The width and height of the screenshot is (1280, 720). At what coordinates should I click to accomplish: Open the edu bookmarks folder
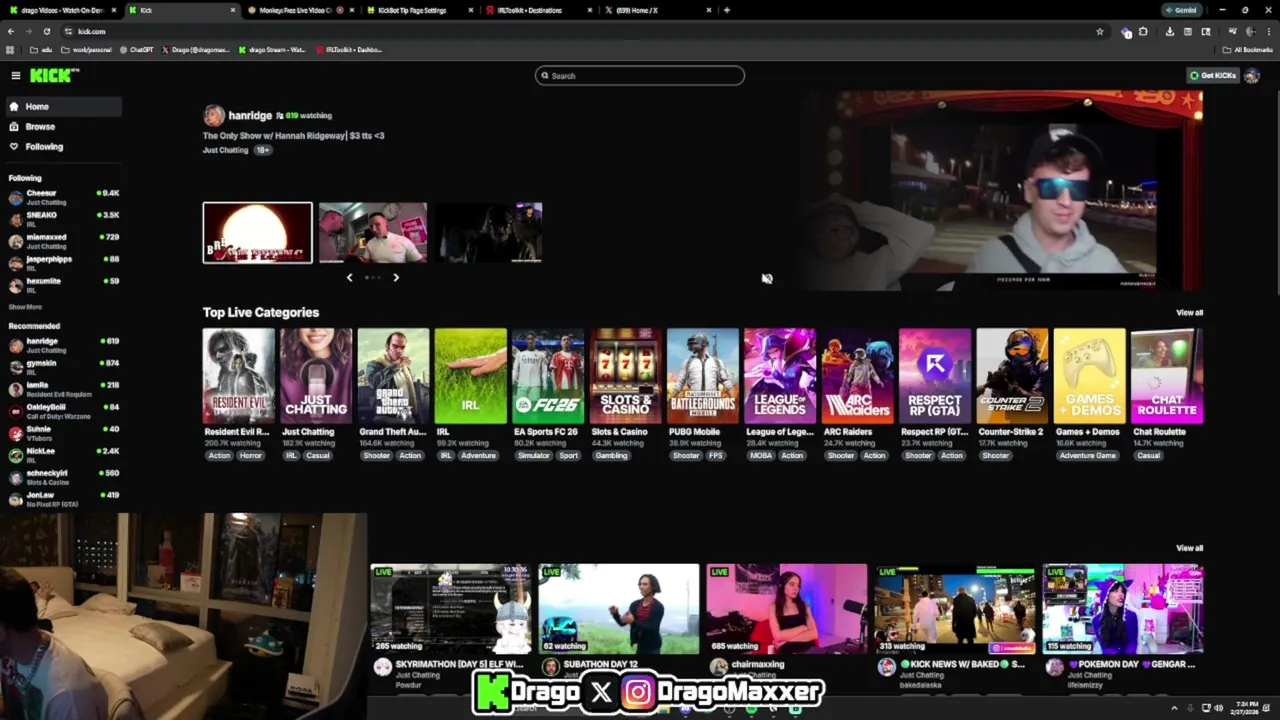(x=42, y=49)
